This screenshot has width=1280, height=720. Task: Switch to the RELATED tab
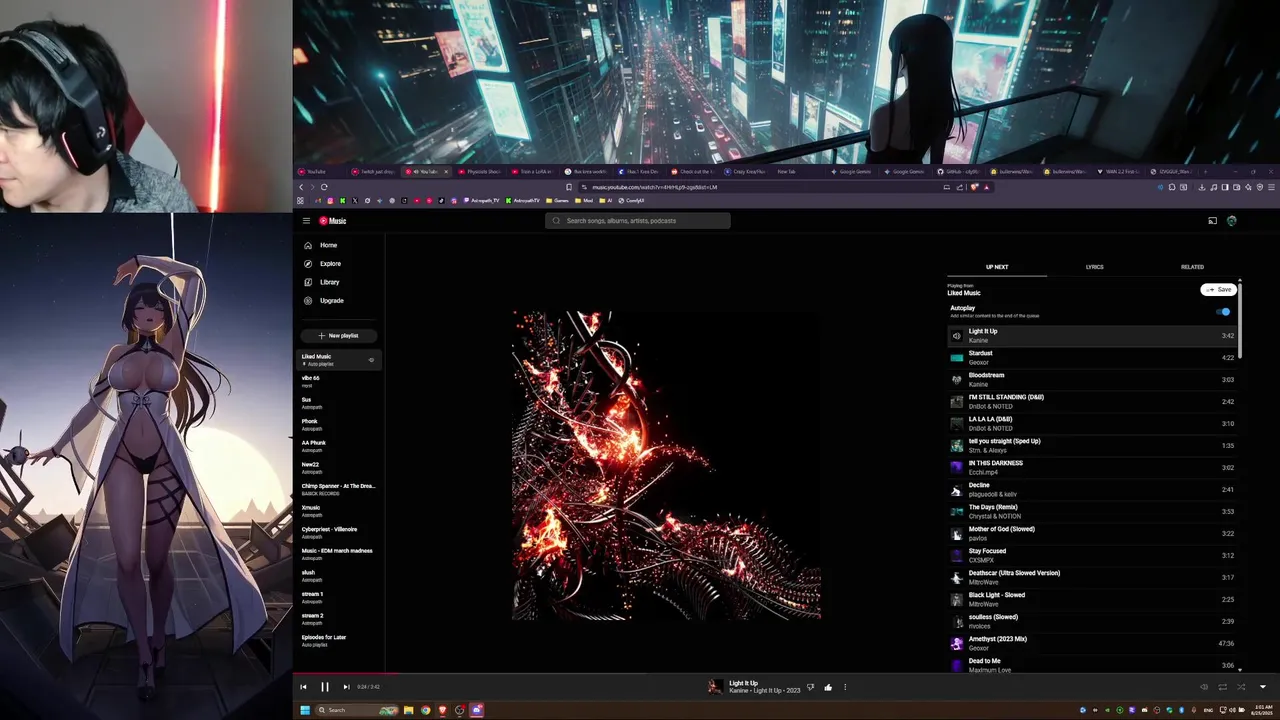[x=1192, y=267]
